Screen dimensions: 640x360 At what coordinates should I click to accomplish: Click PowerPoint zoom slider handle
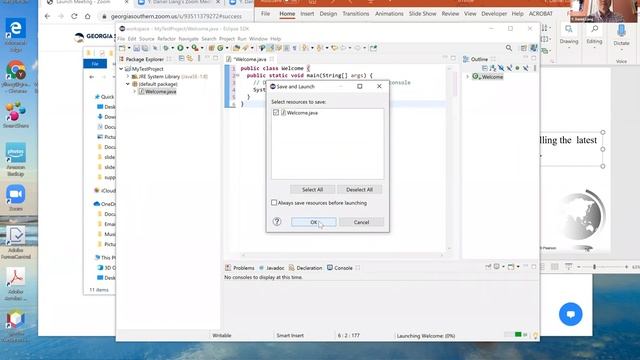coord(594,267)
